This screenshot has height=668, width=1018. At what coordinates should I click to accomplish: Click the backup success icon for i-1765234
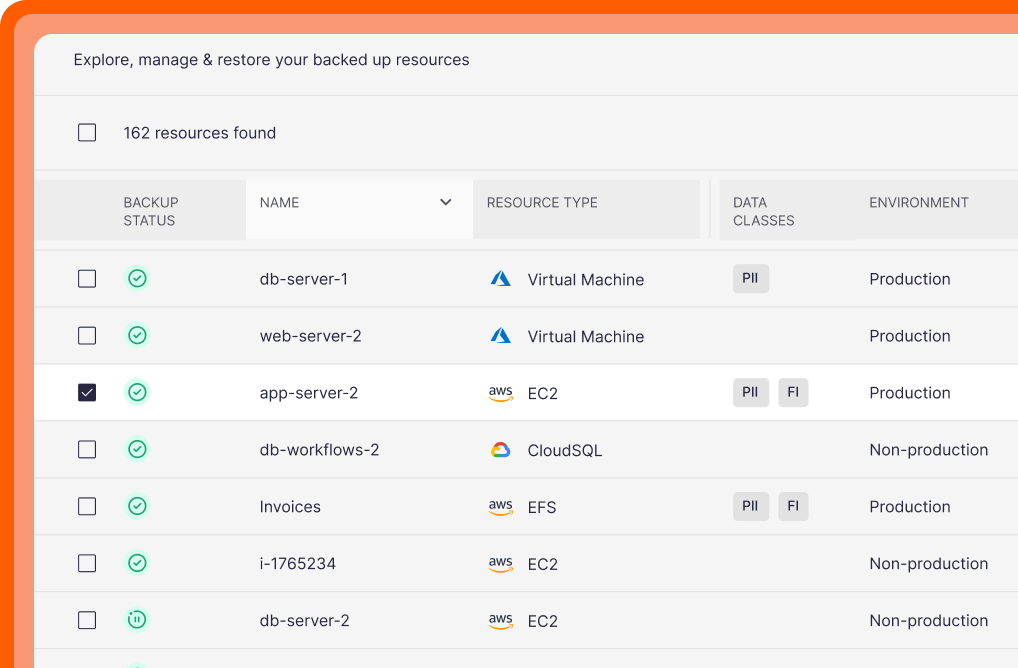pyautogui.click(x=137, y=563)
